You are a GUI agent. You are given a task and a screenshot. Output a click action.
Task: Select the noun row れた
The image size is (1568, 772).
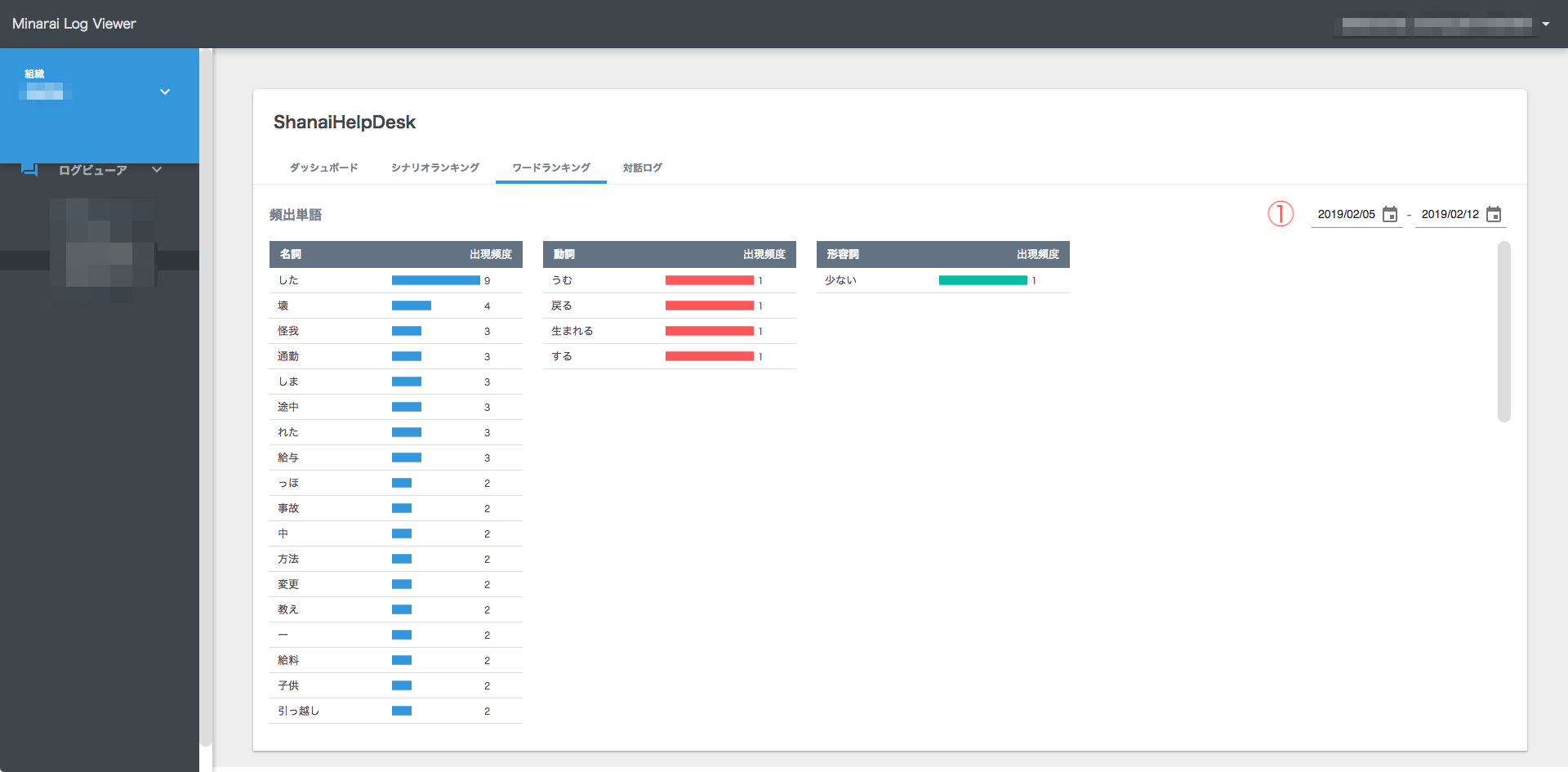396,432
